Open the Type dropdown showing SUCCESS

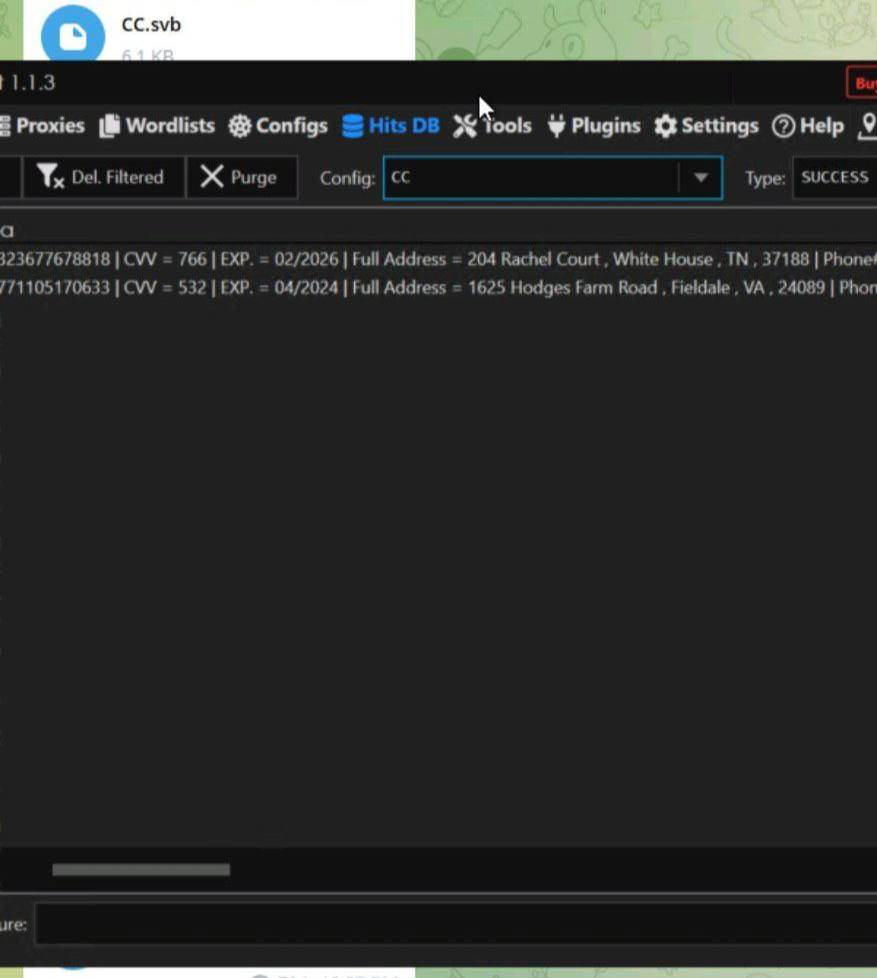click(835, 178)
